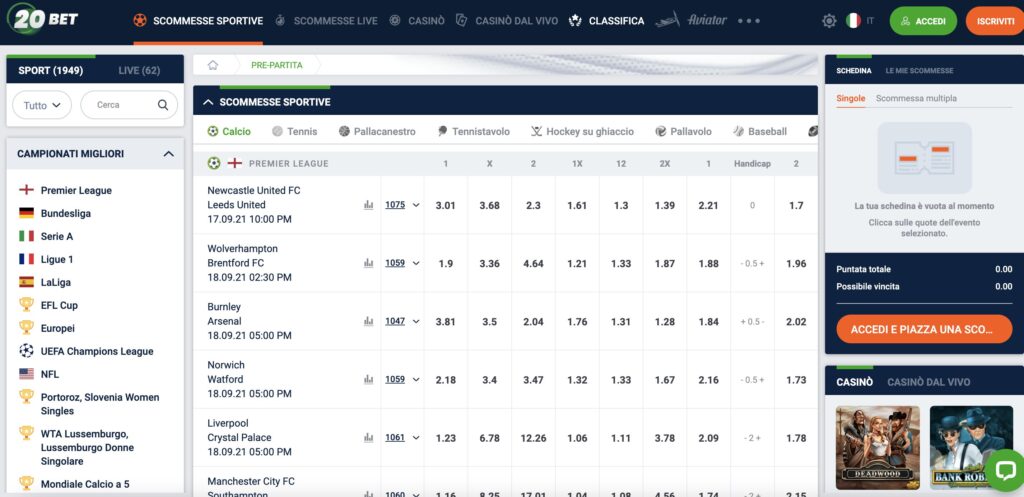Viewport: 1024px width, 497px height.
Task: Go to home via breadcrumb house icon
Action: pyautogui.click(x=213, y=65)
